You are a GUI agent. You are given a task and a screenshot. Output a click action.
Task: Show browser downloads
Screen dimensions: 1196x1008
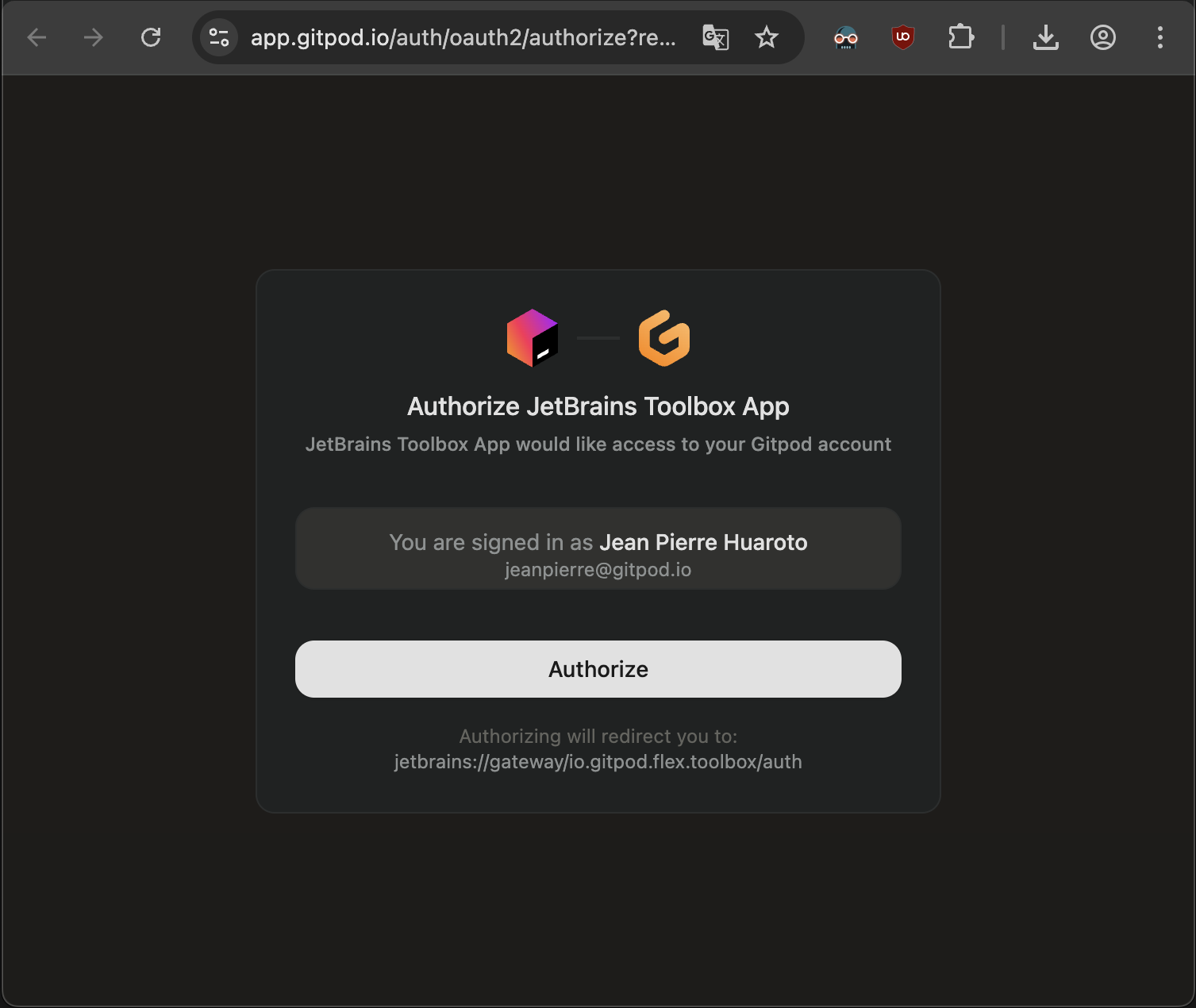coord(1046,37)
